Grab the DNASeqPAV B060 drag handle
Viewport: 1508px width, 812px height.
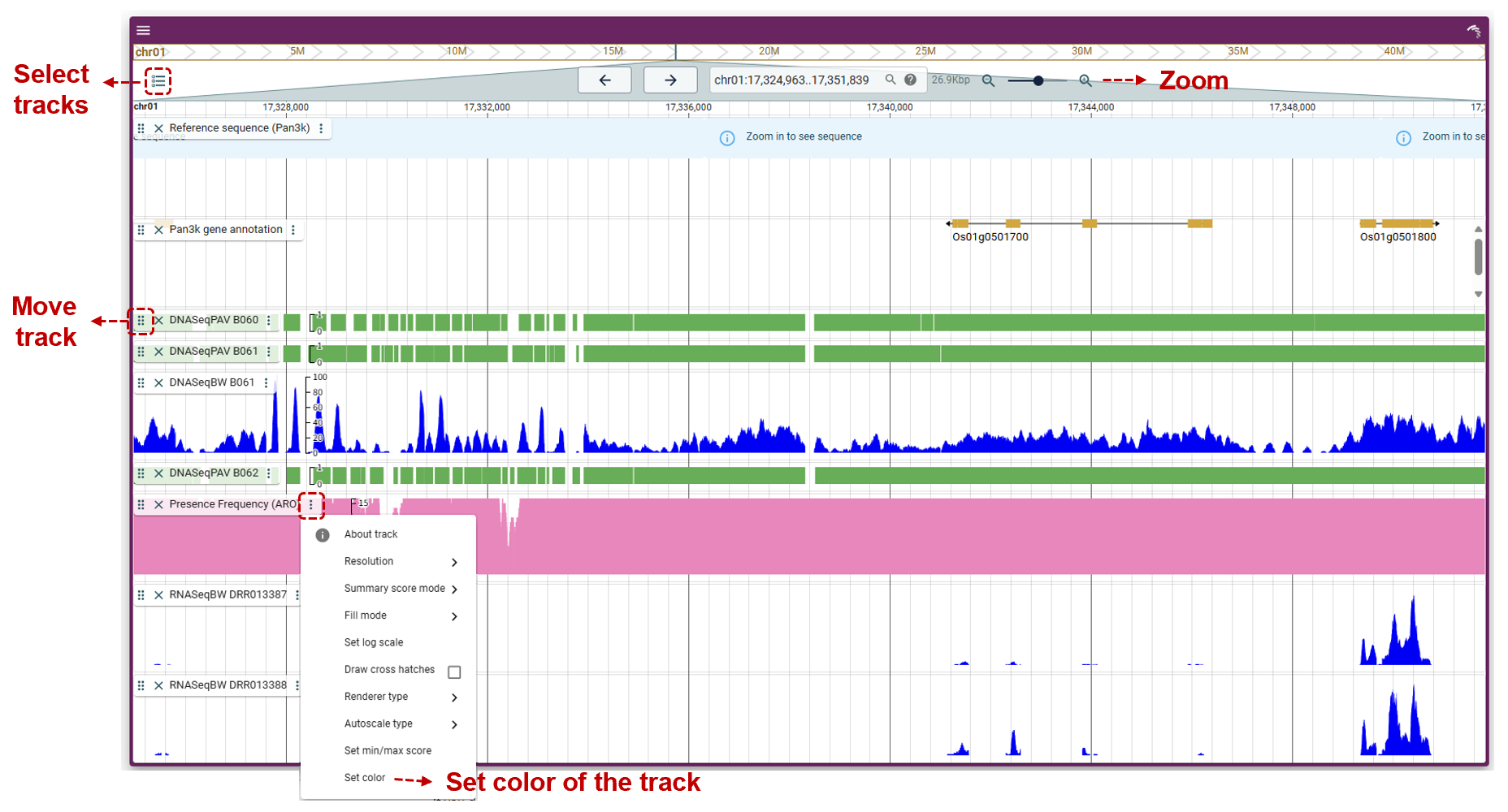141,321
